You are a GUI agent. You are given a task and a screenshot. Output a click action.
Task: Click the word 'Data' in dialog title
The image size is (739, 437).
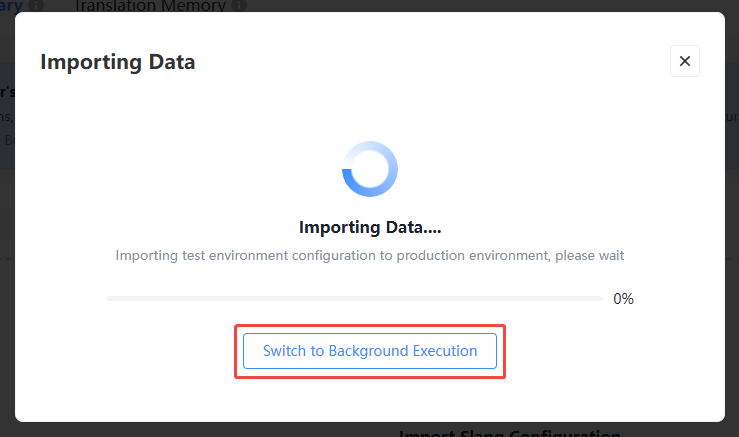(172, 62)
